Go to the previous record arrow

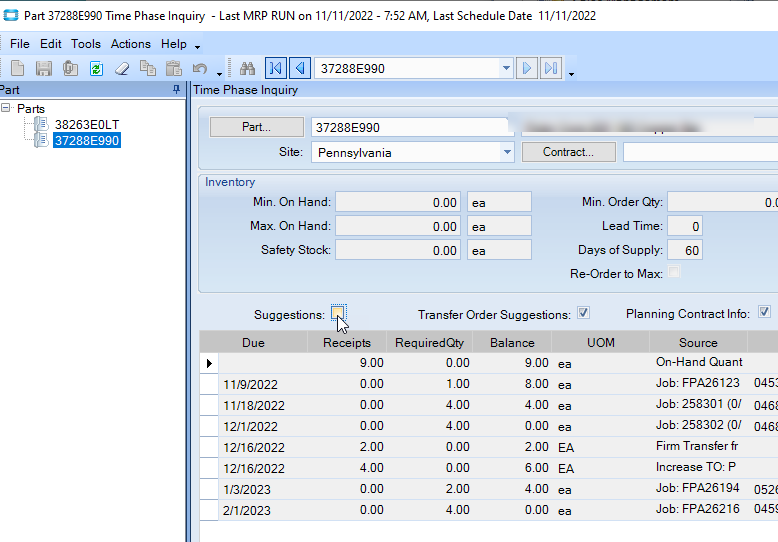click(299, 68)
